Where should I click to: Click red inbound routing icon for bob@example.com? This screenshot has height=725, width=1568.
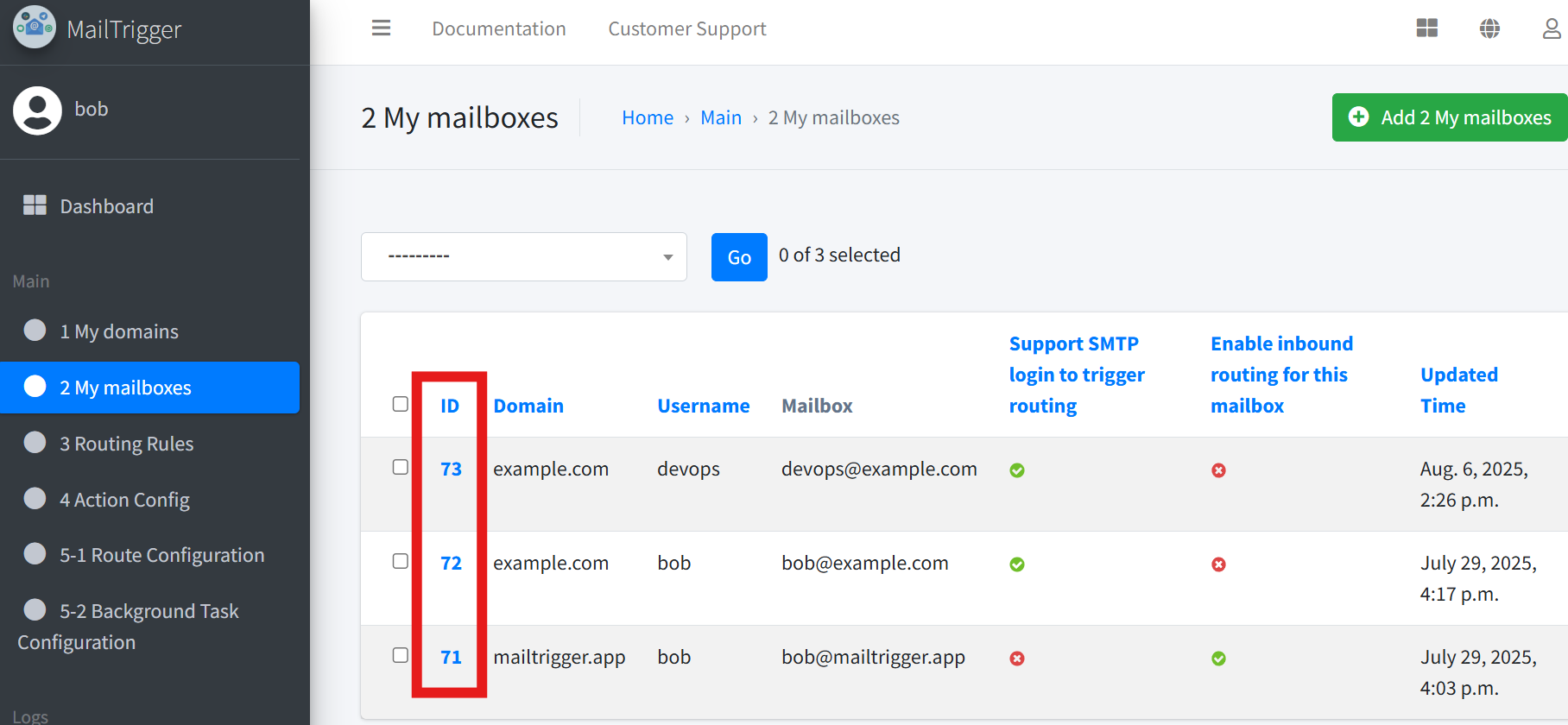point(1218,564)
